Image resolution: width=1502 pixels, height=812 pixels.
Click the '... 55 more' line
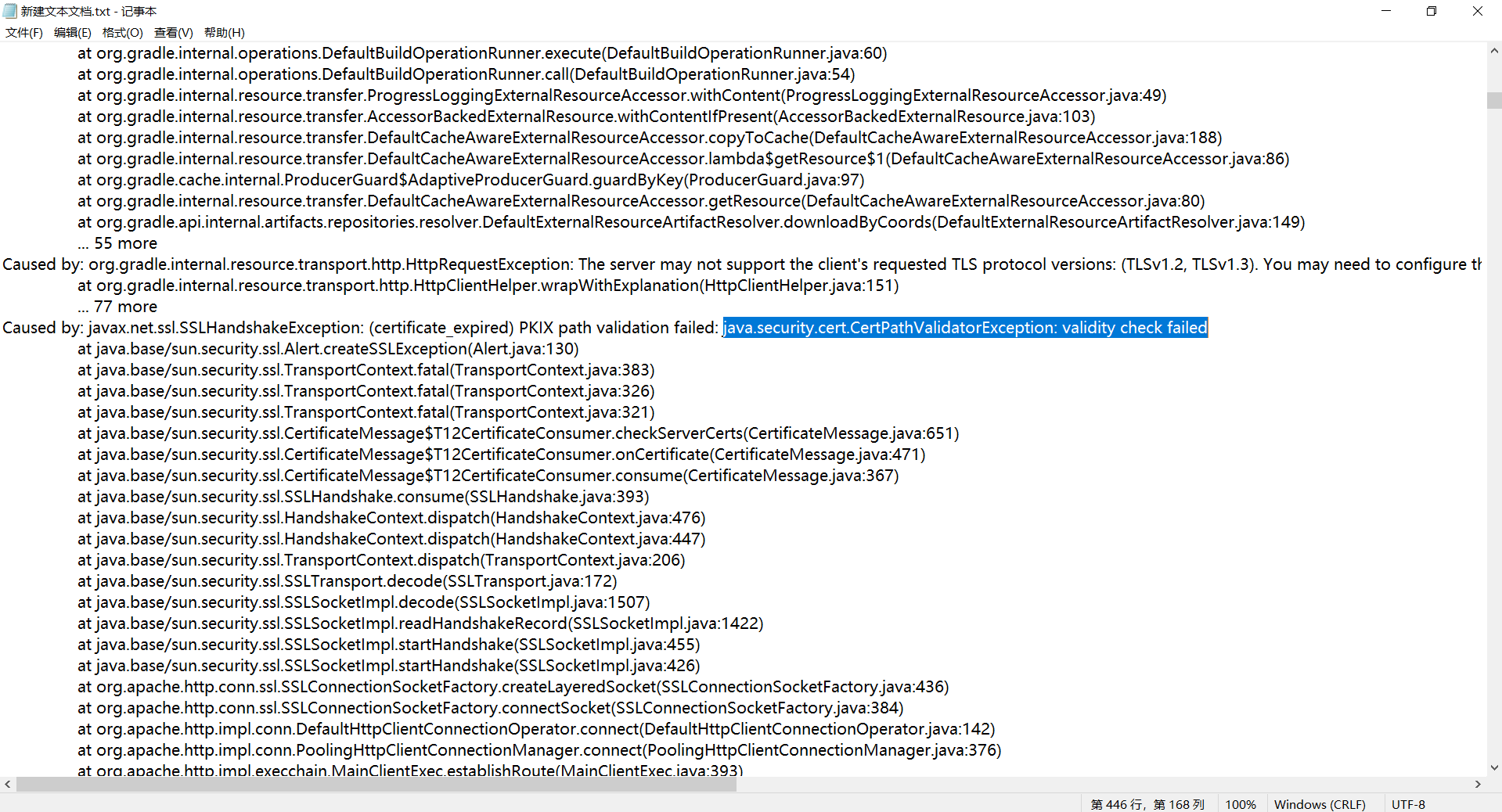point(117,243)
